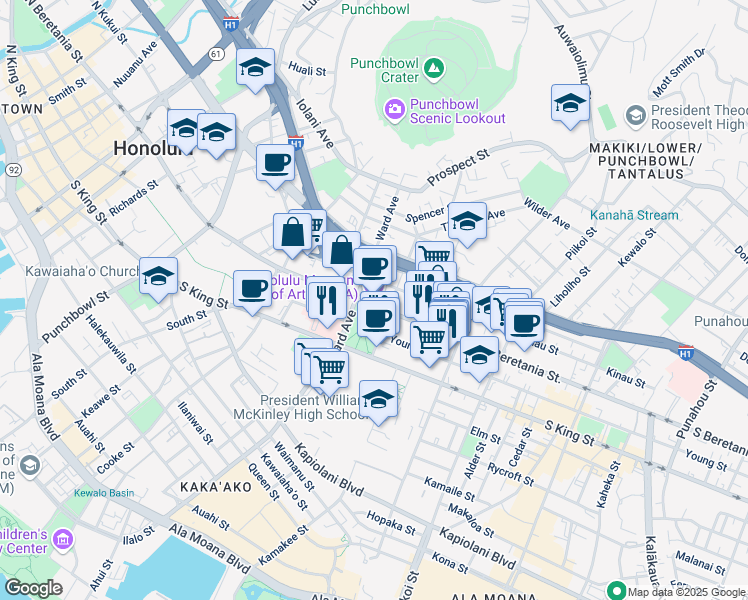Viewport: 748px width, 600px height.
Task: Click the Piikoi St label
Action: click(x=581, y=243)
